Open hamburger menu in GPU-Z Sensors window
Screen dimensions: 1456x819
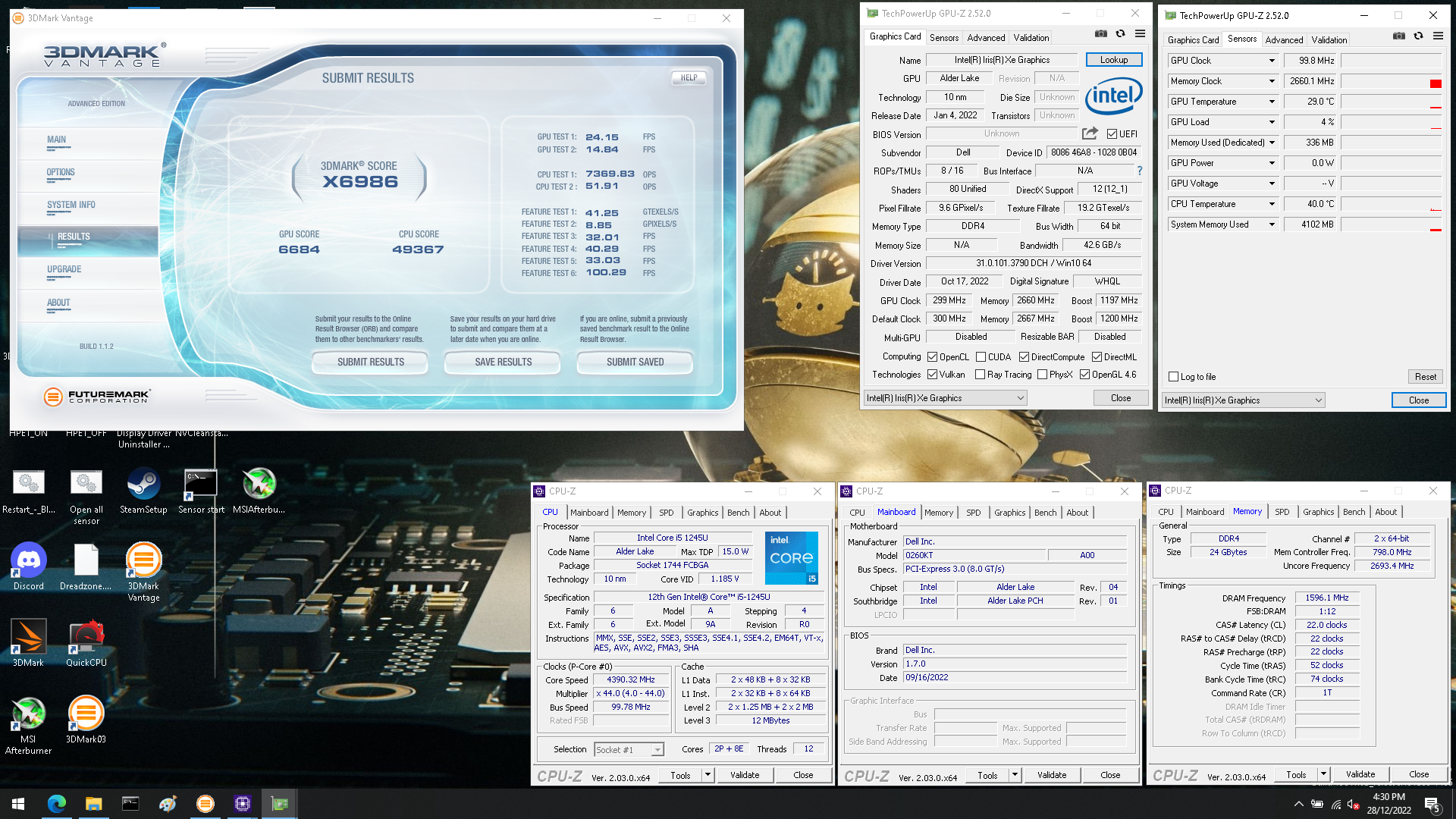1438,36
